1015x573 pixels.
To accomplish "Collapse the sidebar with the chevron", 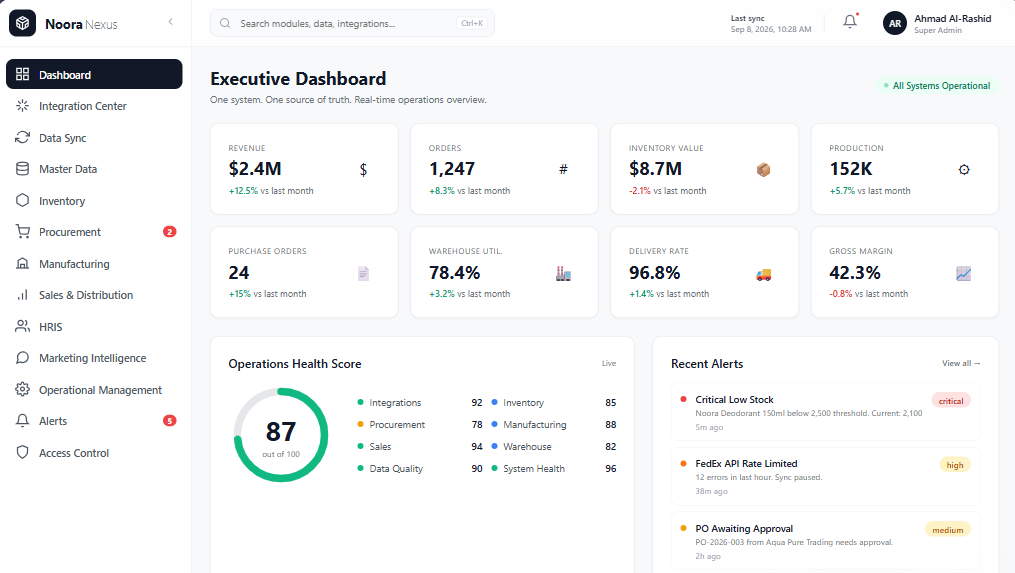I will pos(170,22).
